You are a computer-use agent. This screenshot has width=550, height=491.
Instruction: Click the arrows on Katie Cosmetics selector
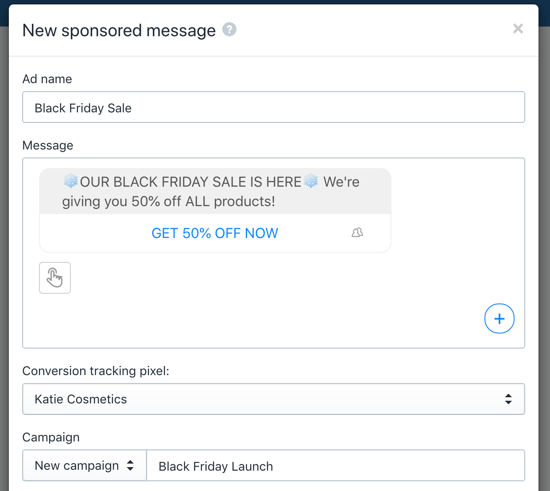508,399
